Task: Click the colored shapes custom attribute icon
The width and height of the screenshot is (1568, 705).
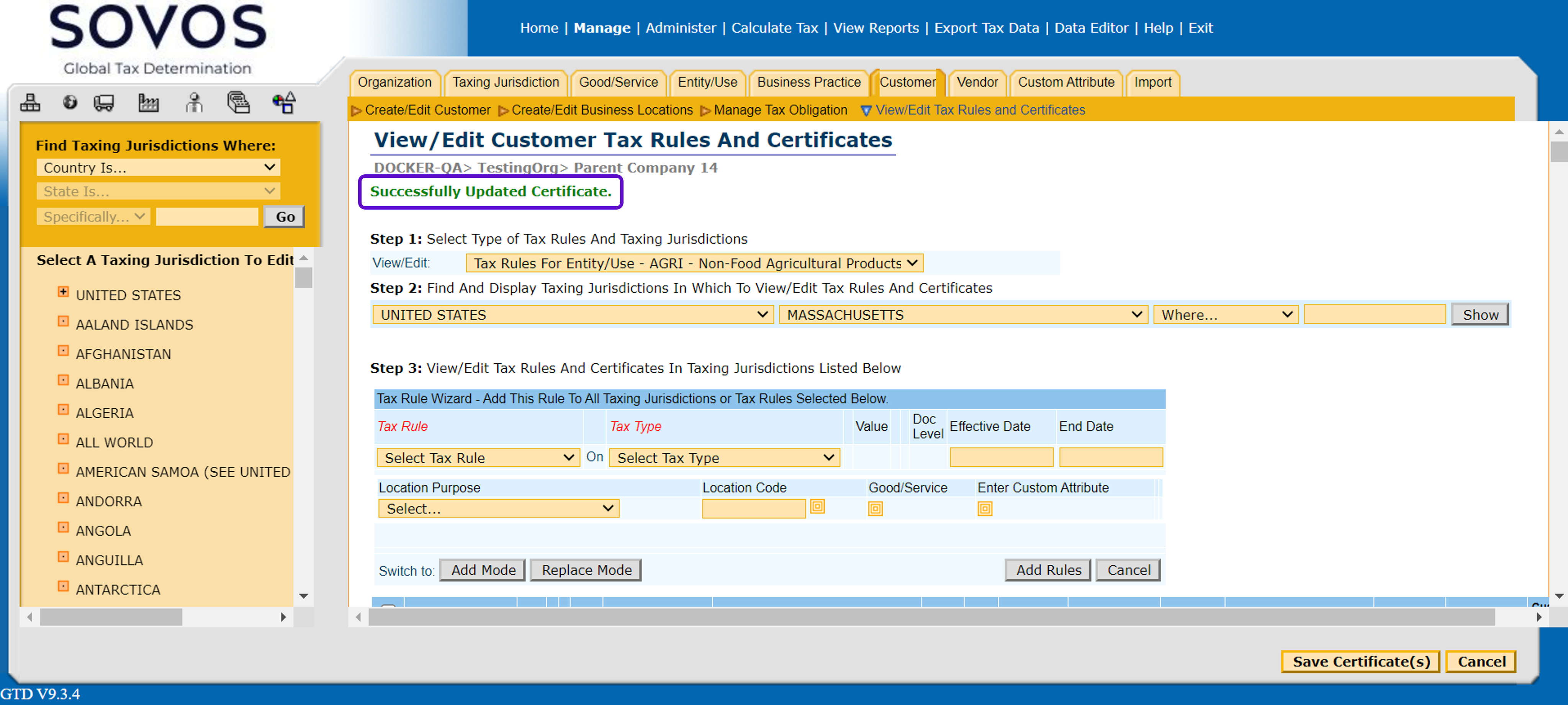Action: [284, 102]
